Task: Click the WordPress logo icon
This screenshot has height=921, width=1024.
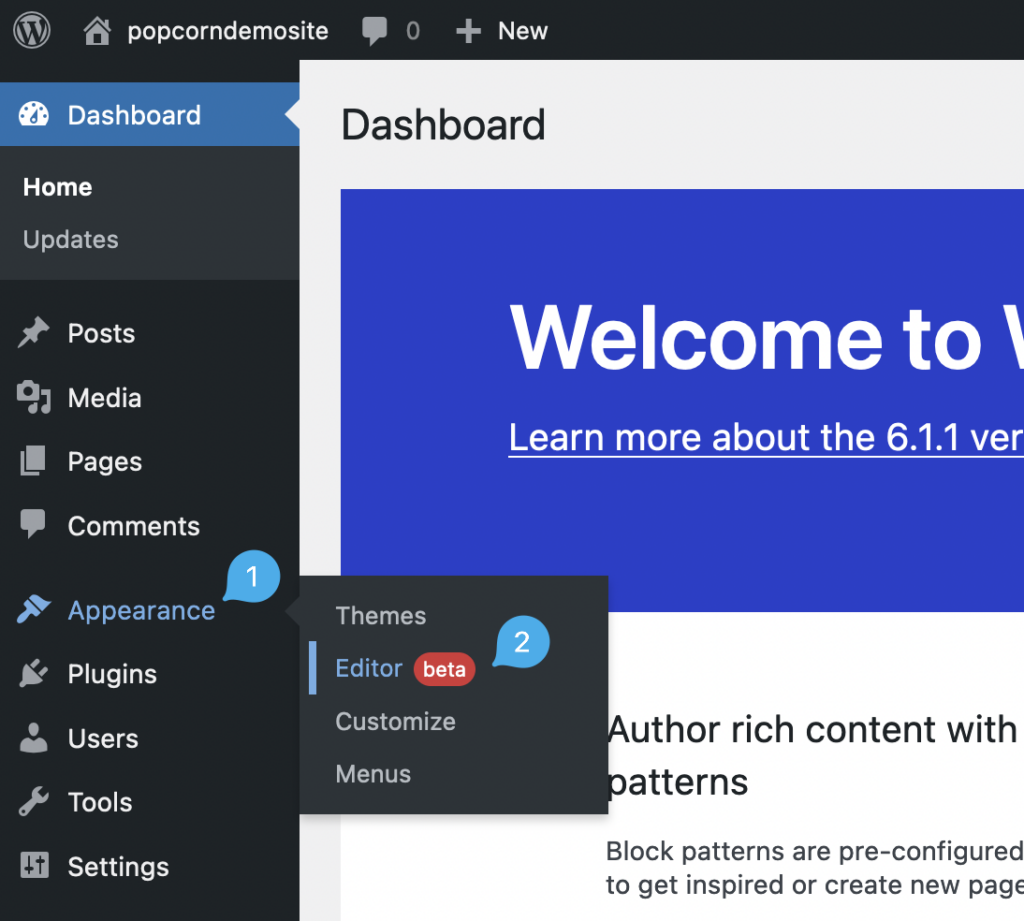Action: click(32, 31)
